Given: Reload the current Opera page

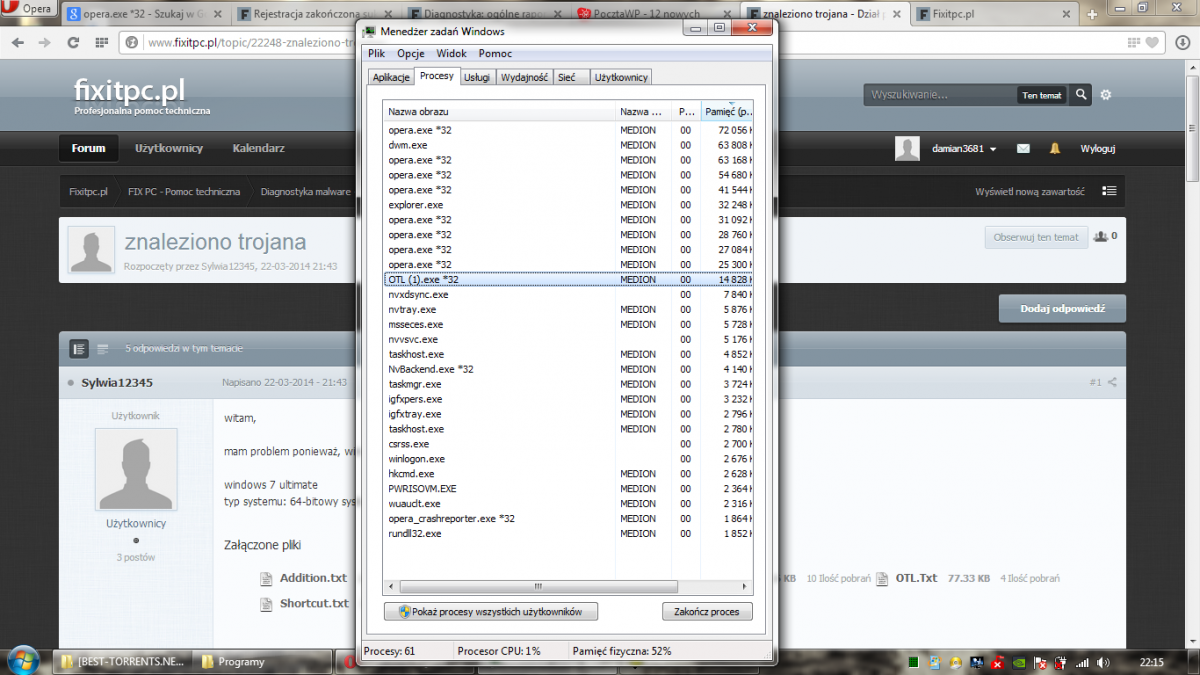Looking at the screenshot, I should [72, 43].
